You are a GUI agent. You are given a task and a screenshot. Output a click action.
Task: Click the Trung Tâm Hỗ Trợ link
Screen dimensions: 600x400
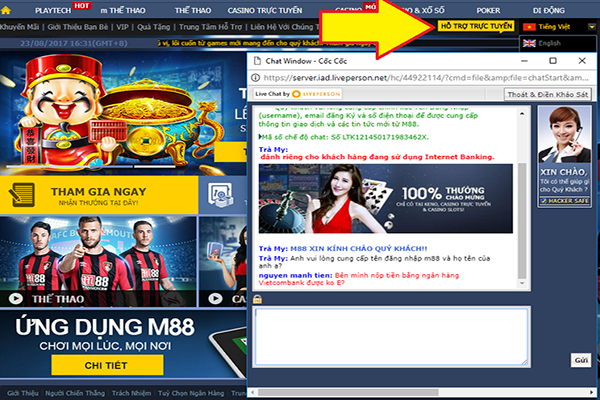210,27
